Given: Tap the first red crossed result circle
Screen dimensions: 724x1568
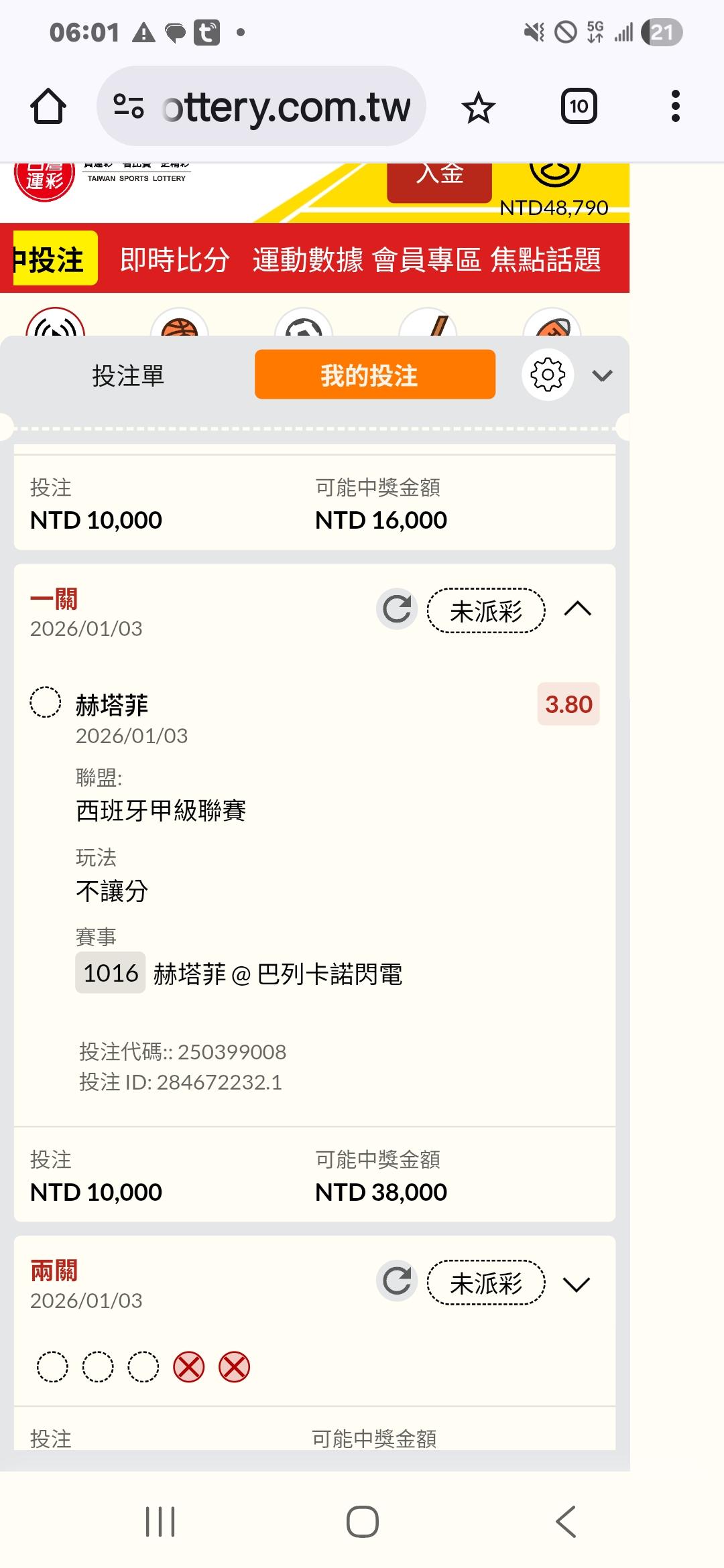Looking at the screenshot, I should 189,1367.
